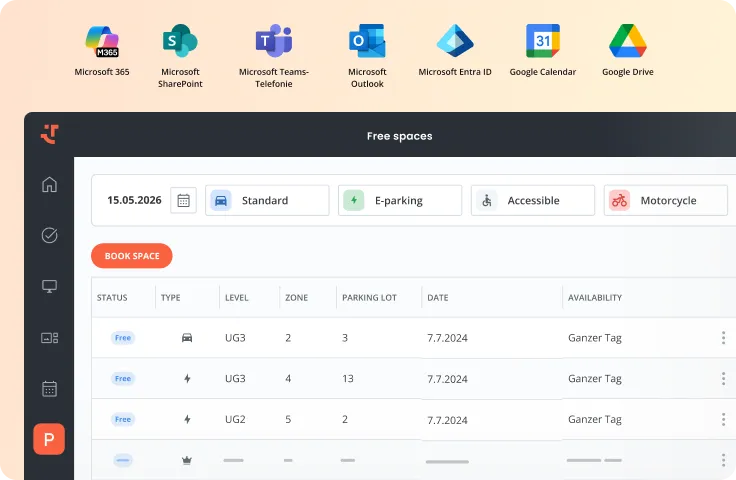Click Free badge in UG2 row

point(123,419)
